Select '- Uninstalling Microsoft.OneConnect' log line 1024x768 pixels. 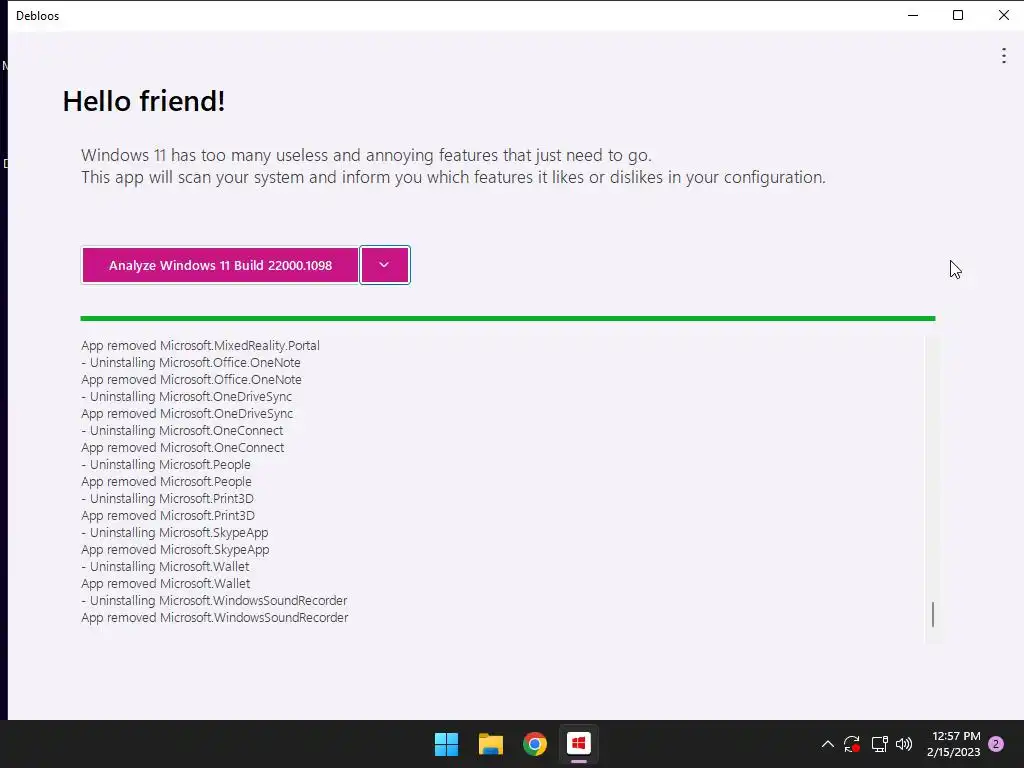click(182, 430)
